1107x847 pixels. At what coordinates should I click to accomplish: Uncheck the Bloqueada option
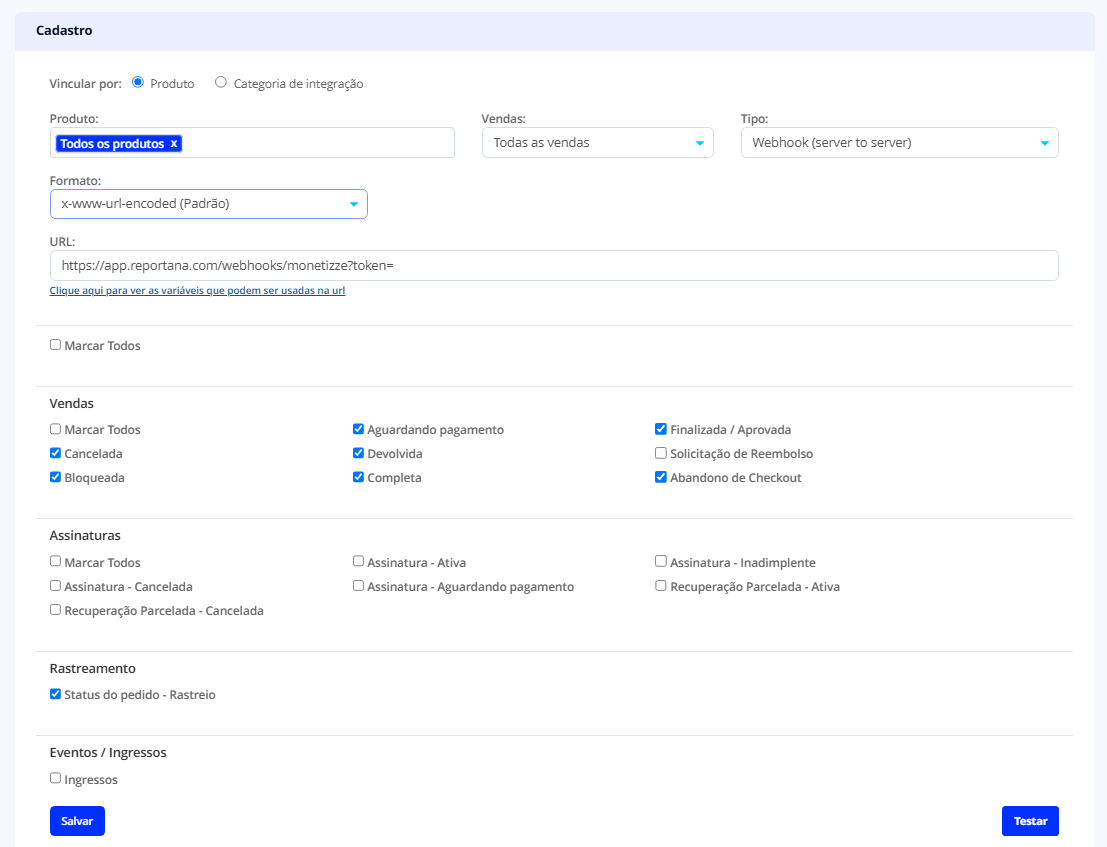tap(55, 477)
